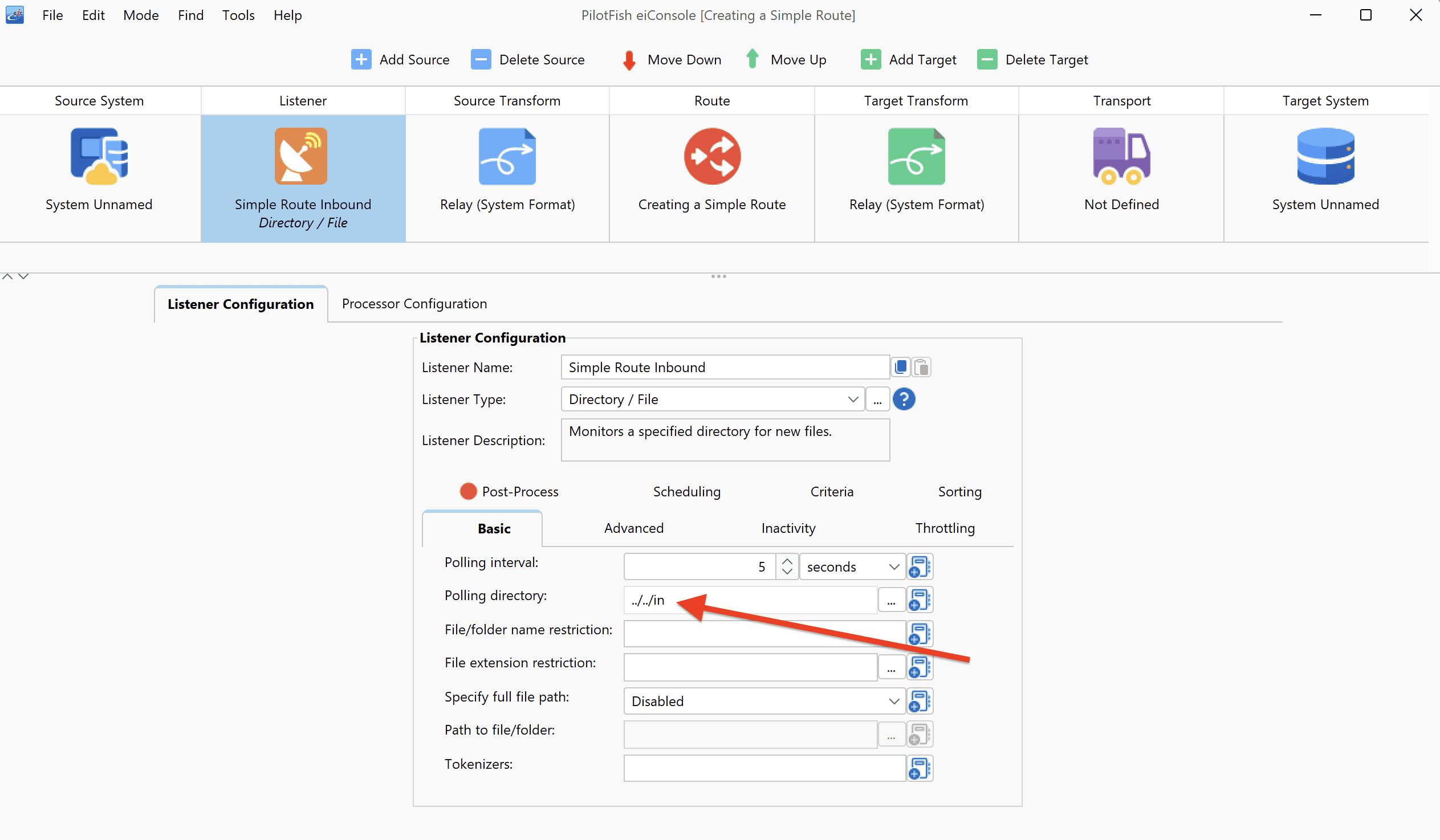Screen dimensions: 1440x840
Task: Click formula icon beside Specify full file path
Action: click(920, 701)
